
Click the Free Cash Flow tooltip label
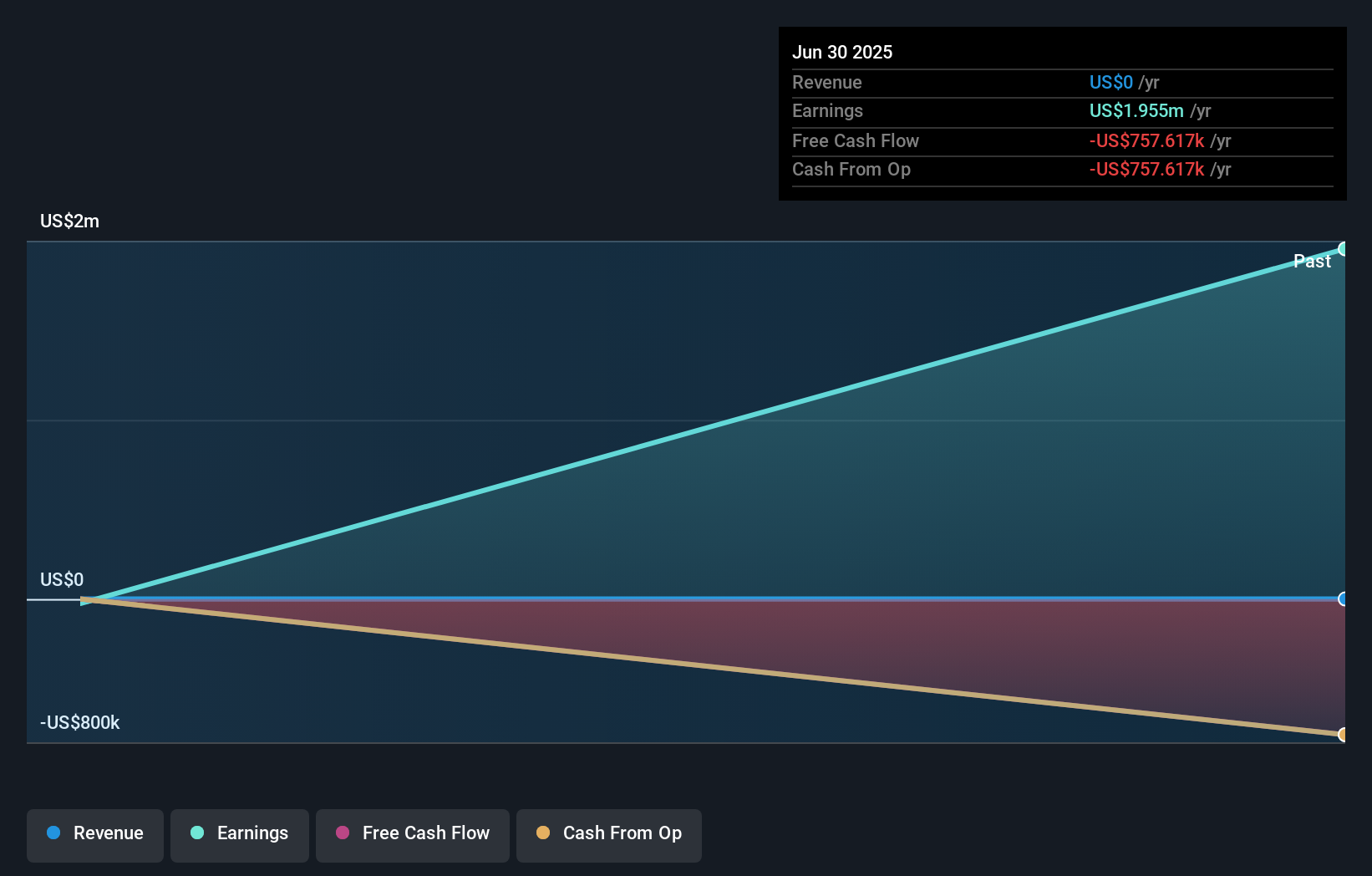coord(856,140)
